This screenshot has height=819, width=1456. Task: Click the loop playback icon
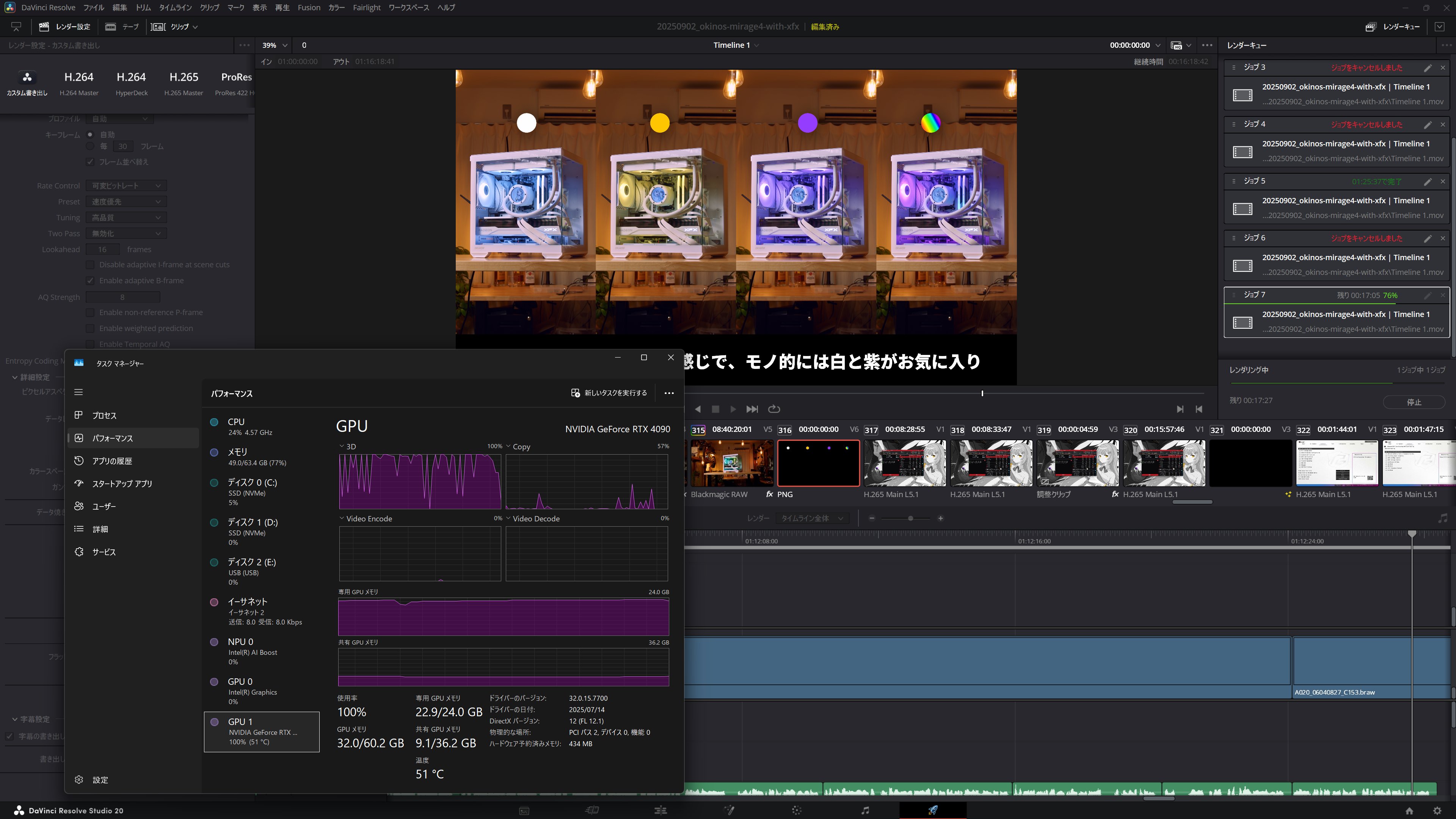(774, 409)
